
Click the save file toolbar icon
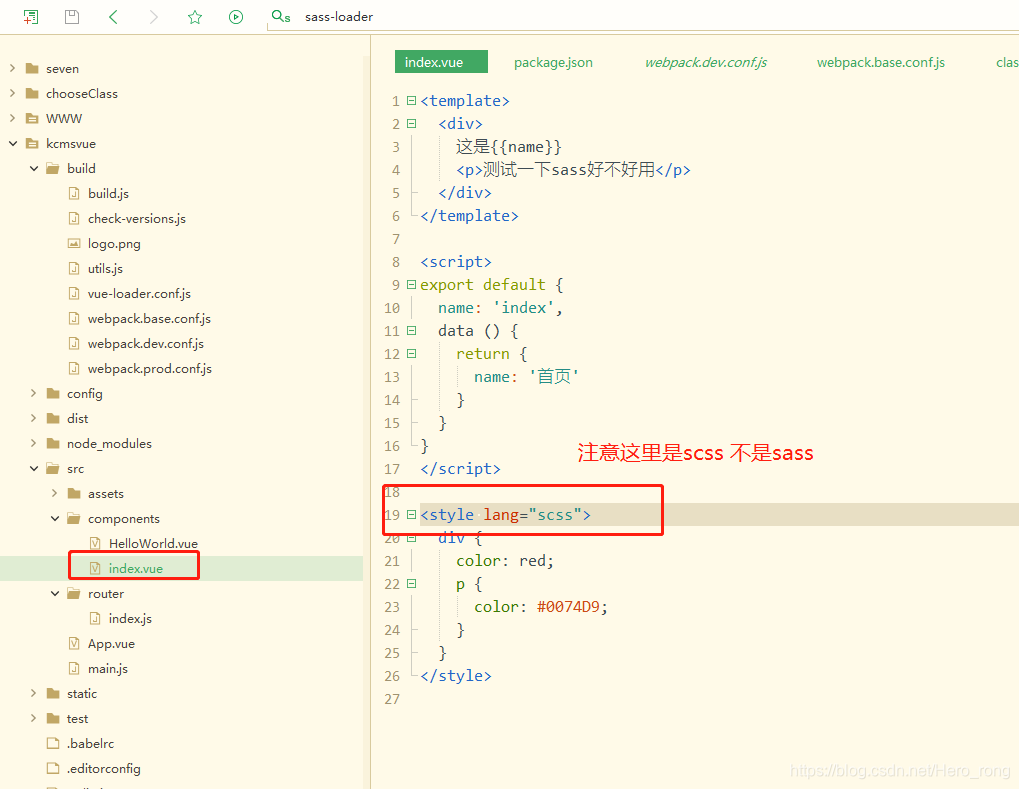[x=72, y=17]
